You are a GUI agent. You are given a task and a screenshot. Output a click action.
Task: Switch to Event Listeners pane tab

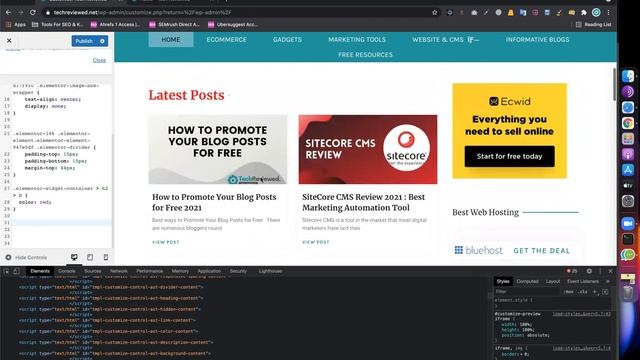click(x=583, y=281)
